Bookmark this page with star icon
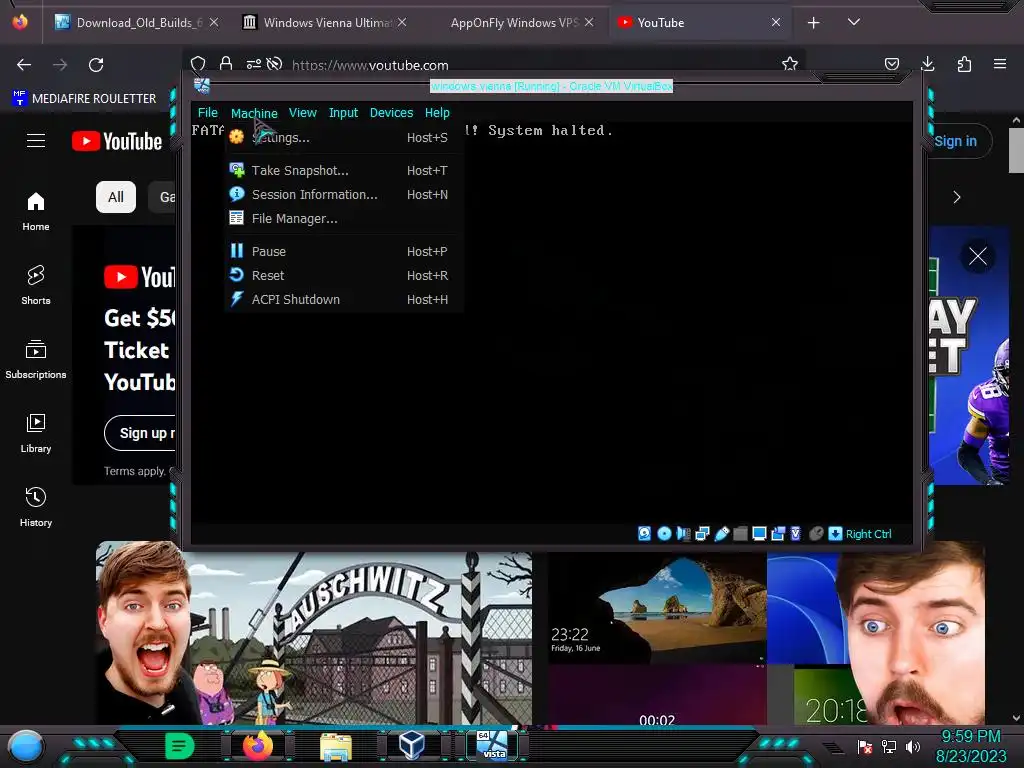Screen dimensions: 1024x768 tap(790, 64)
